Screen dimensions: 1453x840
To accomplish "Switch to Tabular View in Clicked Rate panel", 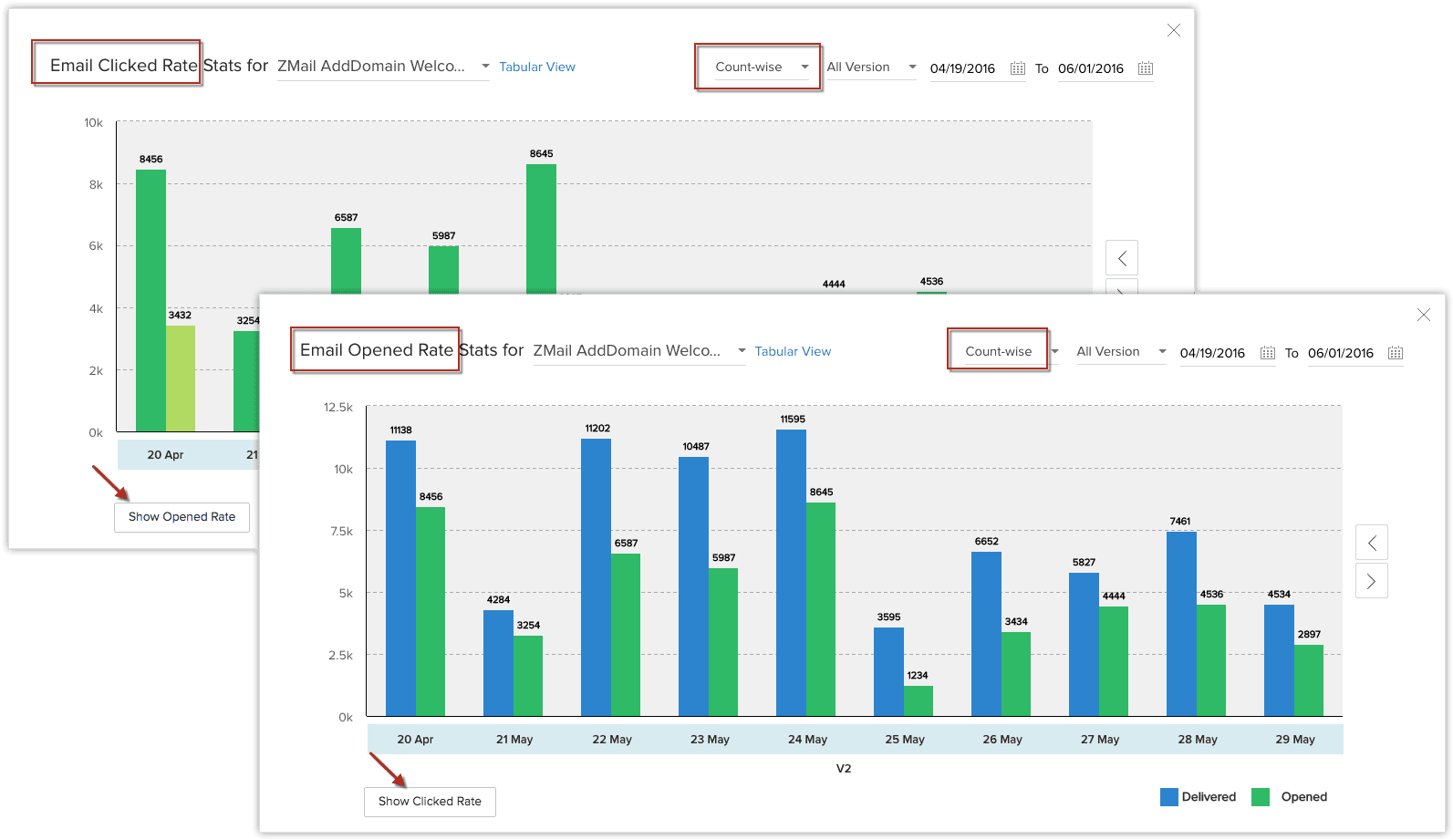I will [537, 67].
